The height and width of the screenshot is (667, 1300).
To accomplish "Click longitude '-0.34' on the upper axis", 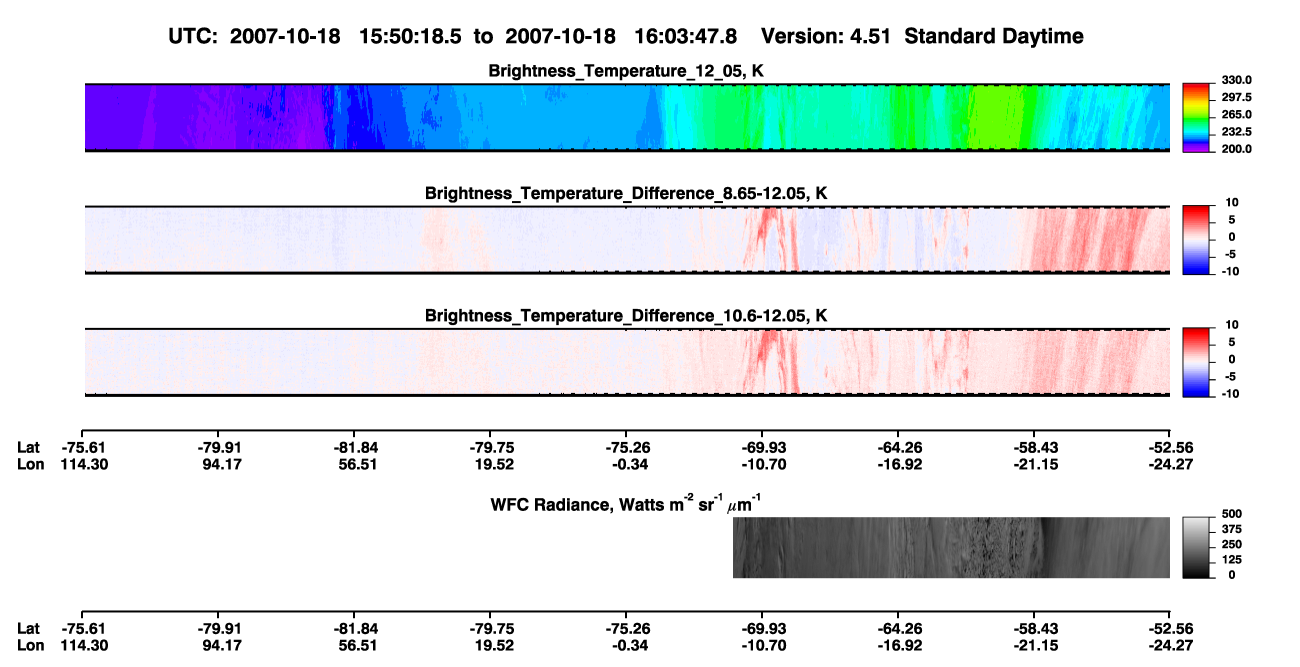I will pyautogui.click(x=628, y=464).
